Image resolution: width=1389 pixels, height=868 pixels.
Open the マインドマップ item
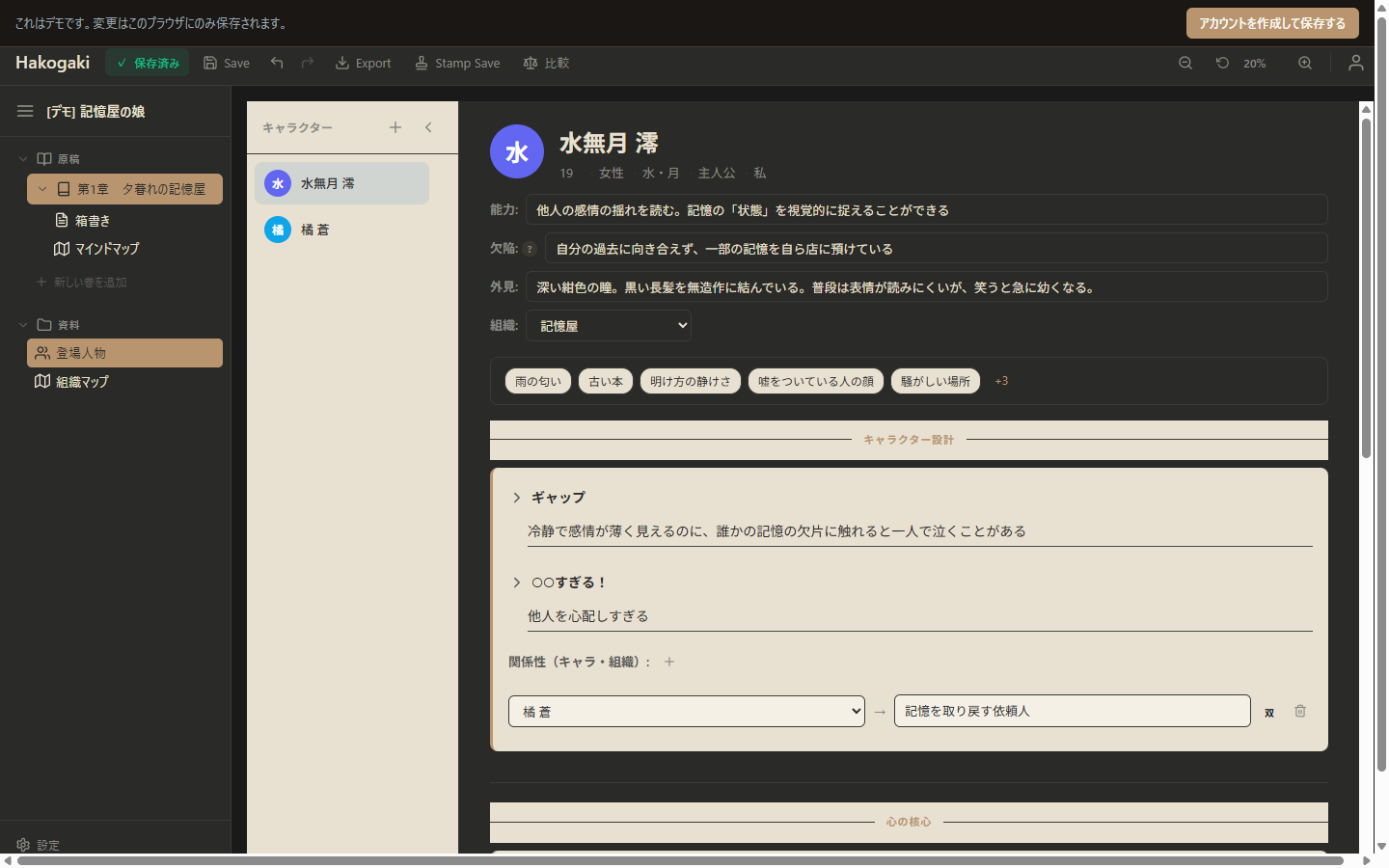(96, 249)
